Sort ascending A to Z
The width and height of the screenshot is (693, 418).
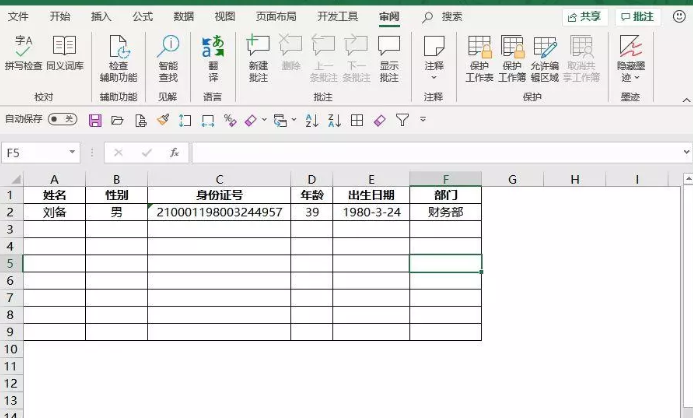pyautogui.click(x=312, y=120)
